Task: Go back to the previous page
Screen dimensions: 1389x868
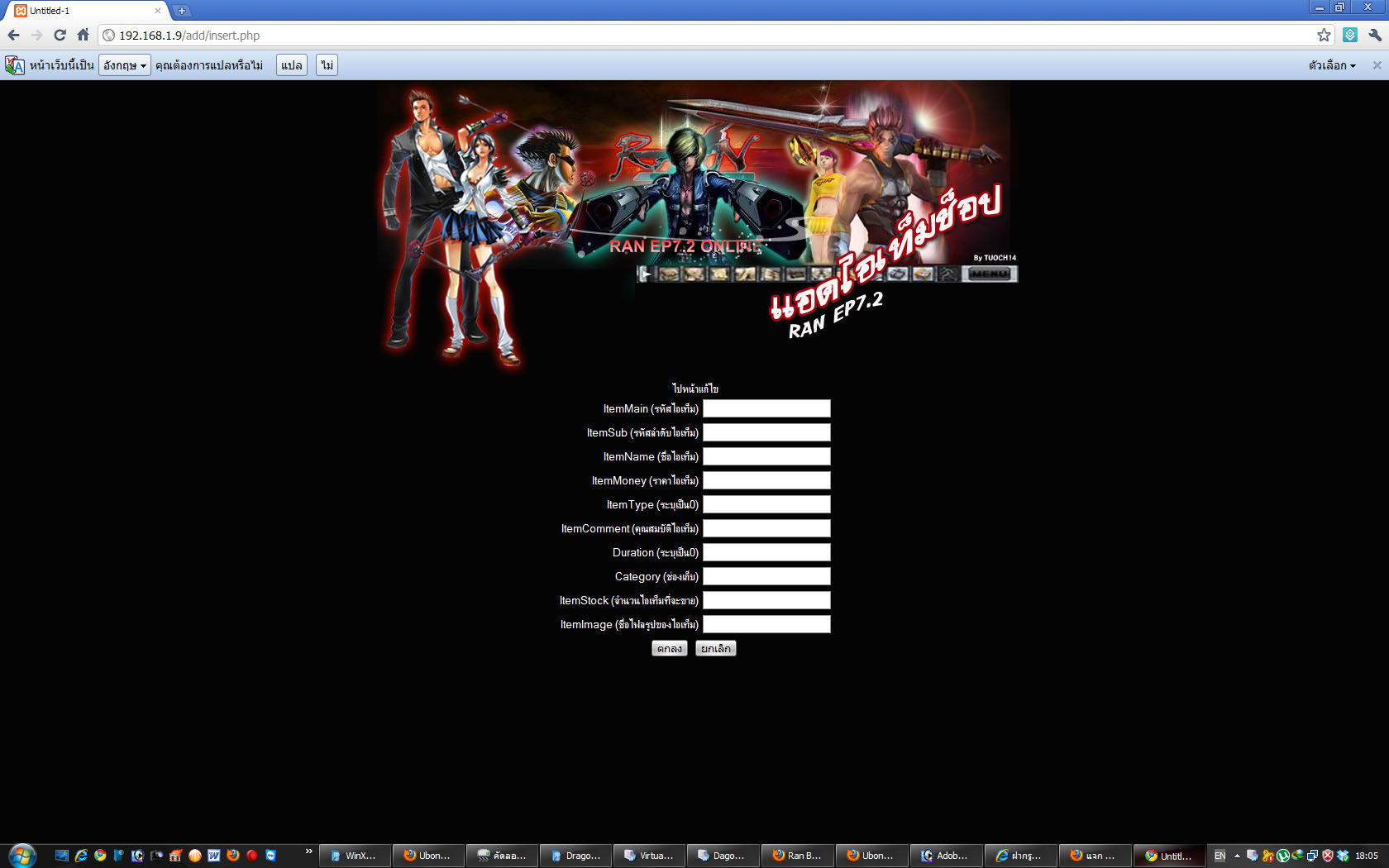Action: click(13, 35)
